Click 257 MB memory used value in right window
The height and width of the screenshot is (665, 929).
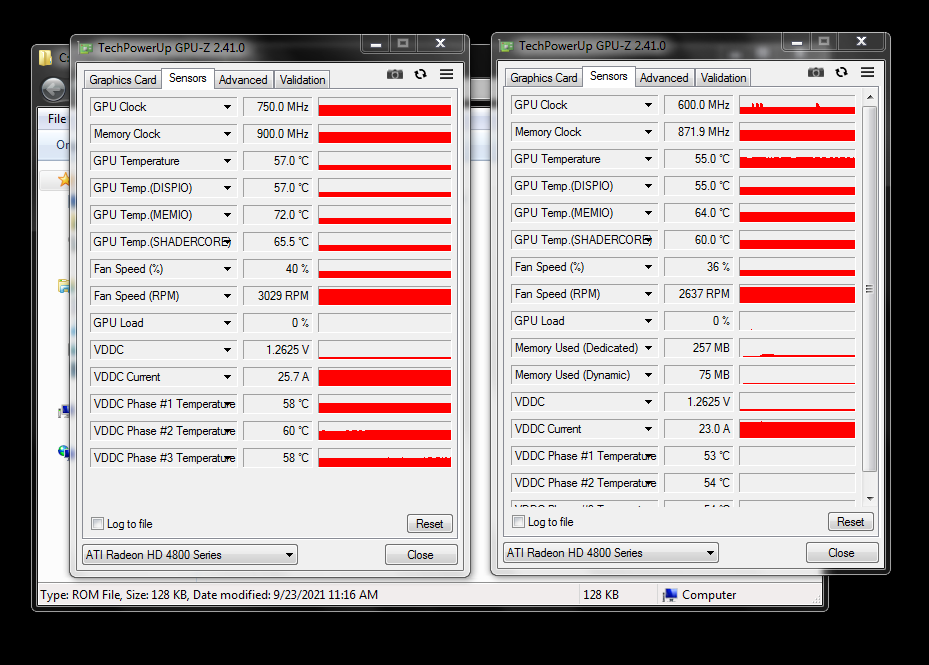pos(699,348)
